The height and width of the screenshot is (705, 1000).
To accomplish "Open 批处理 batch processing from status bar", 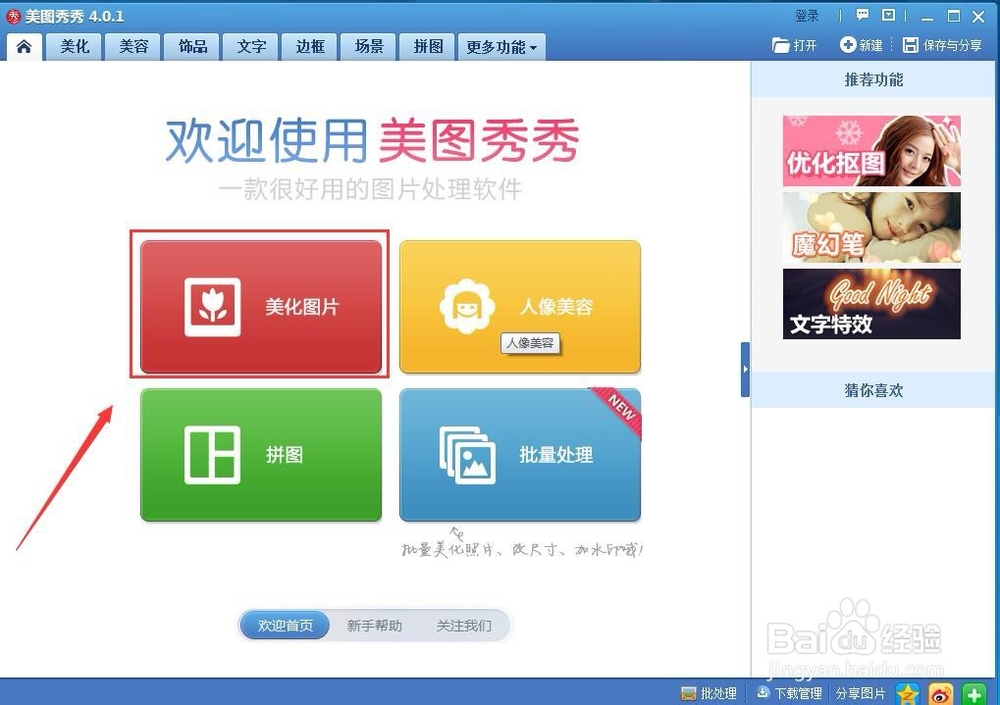I will (710, 692).
